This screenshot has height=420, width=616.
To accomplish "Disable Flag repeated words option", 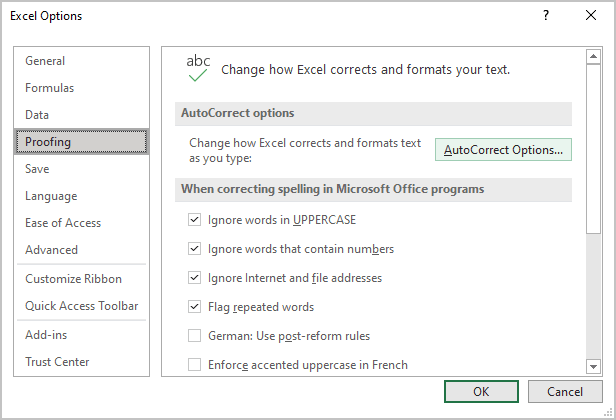I will (194, 307).
